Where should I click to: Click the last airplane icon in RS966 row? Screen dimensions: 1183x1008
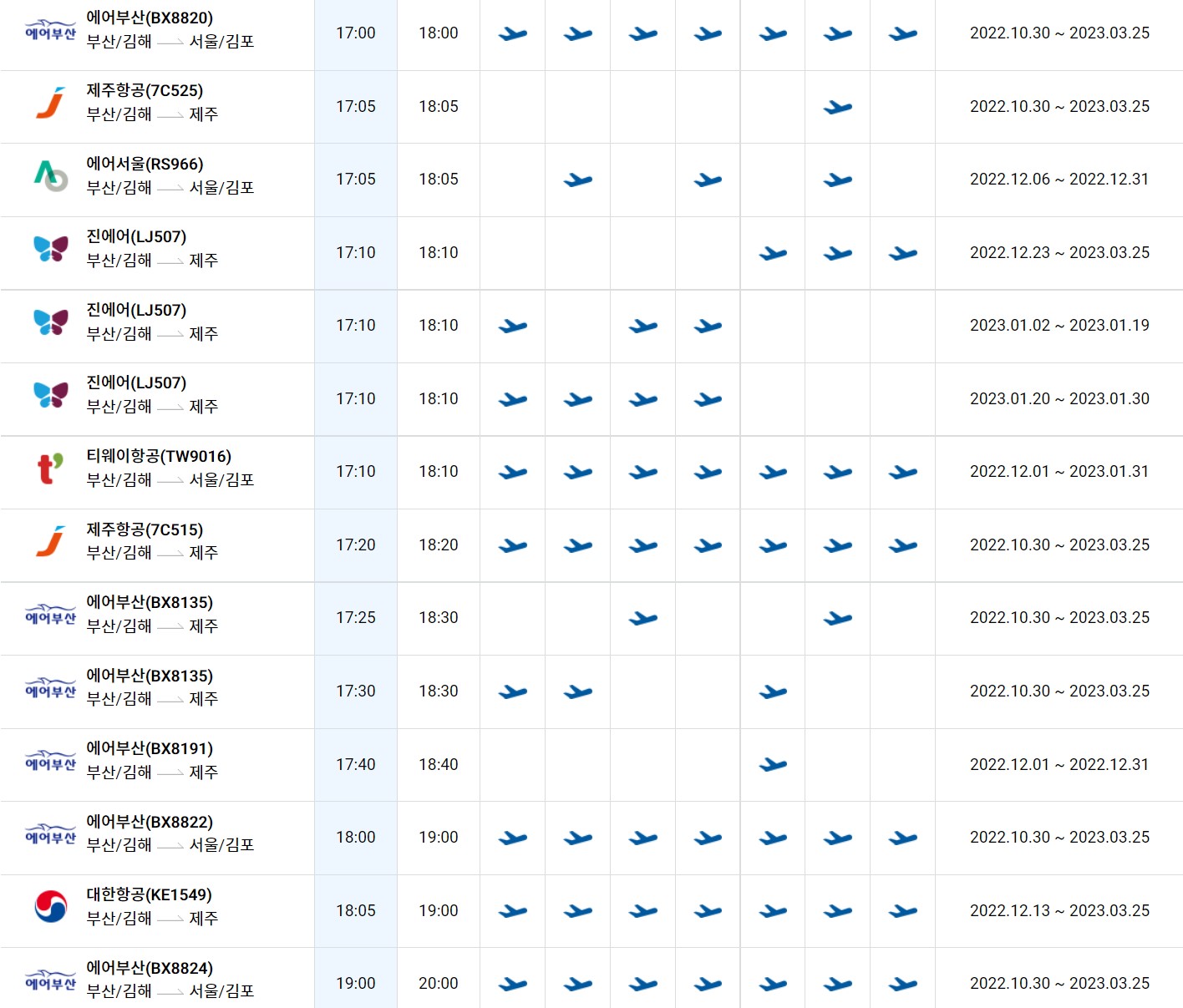pos(837,180)
